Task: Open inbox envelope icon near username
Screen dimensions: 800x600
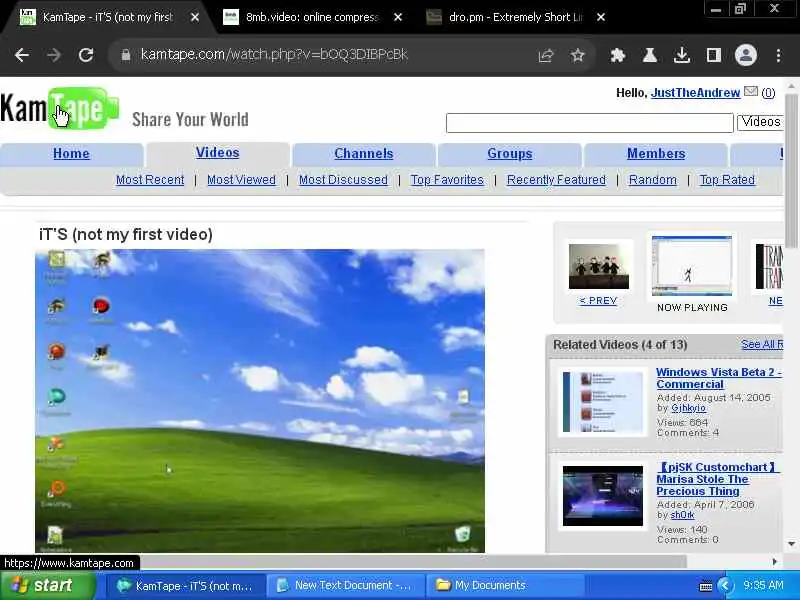Action: pyautogui.click(x=751, y=91)
